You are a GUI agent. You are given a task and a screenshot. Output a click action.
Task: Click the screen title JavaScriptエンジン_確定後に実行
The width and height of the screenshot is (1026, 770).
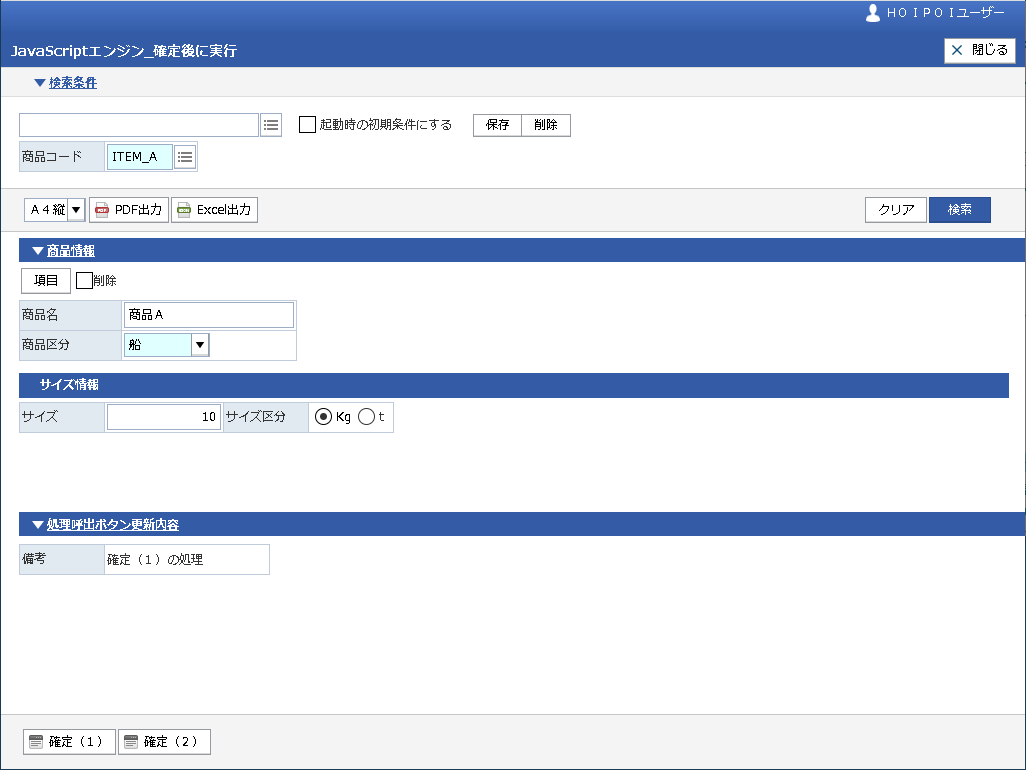pos(124,51)
